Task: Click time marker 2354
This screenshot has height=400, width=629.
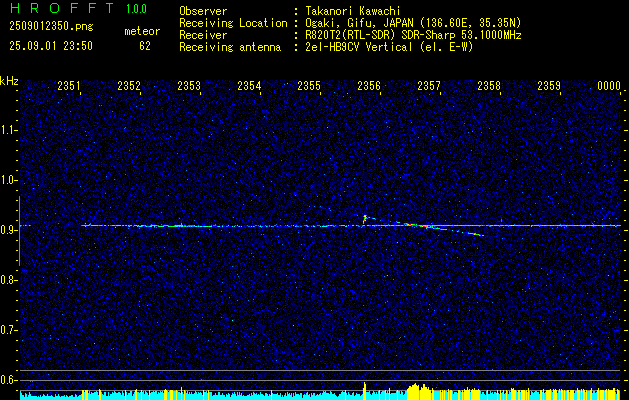Action: click(249, 86)
